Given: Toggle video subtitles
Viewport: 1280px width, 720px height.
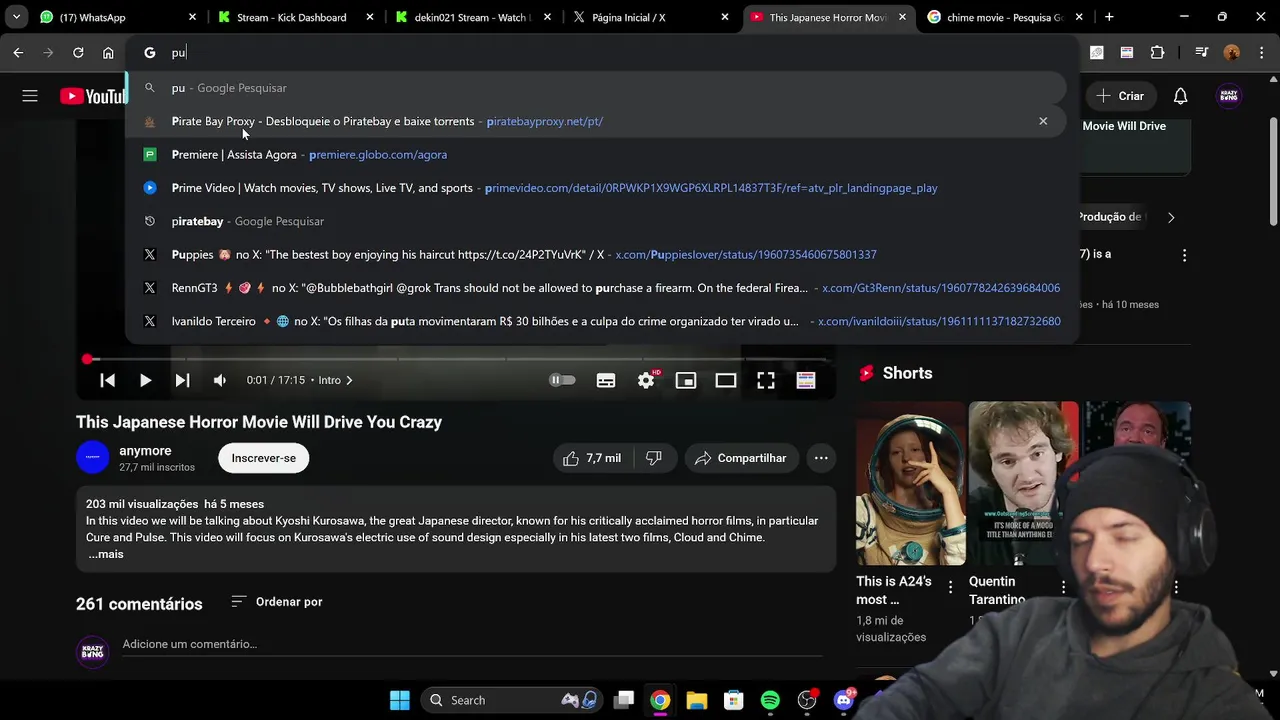Looking at the screenshot, I should [x=606, y=380].
